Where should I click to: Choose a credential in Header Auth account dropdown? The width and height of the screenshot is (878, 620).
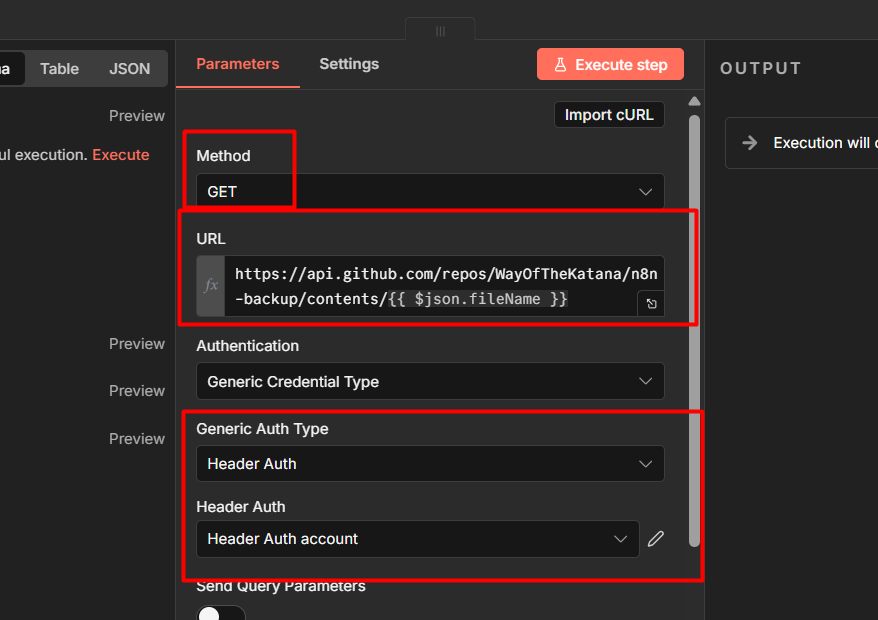(x=417, y=539)
